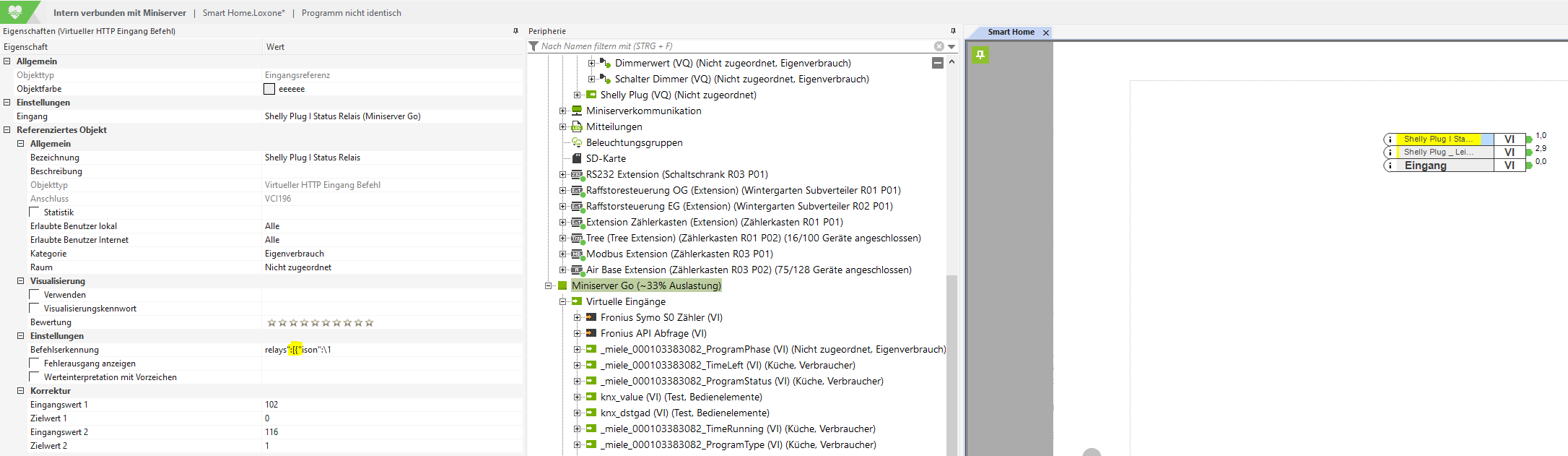Click the filter funnel icon in Peripherie

pos(533,46)
